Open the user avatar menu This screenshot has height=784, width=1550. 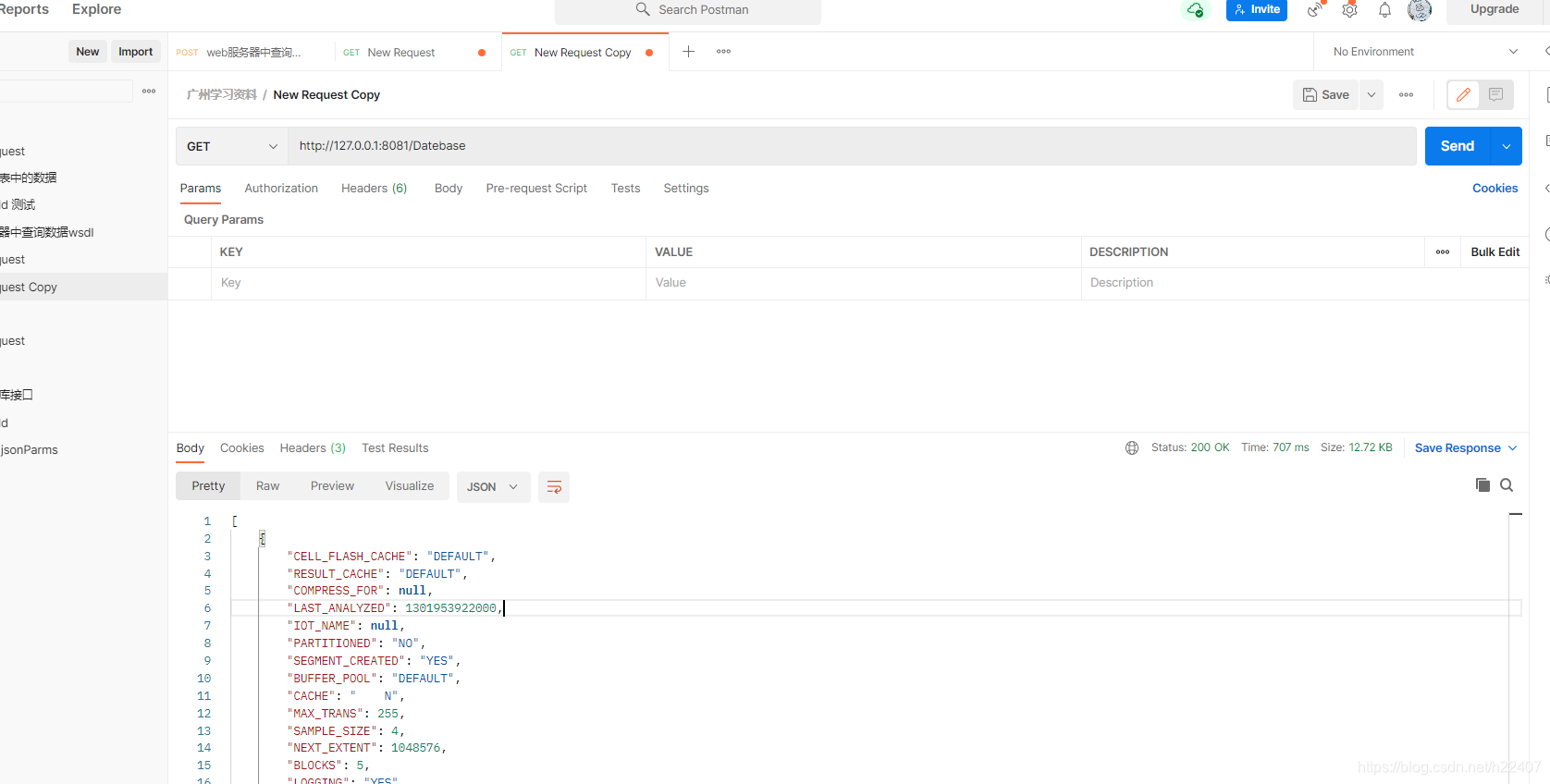[x=1420, y=9]
